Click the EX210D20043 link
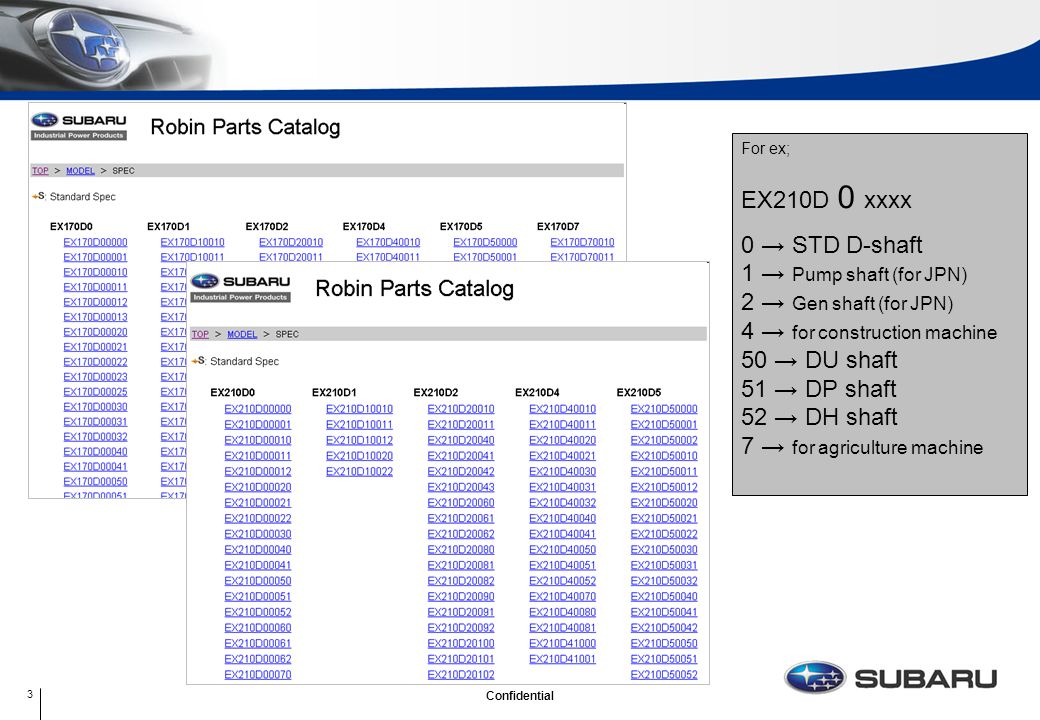 (461, 487)
